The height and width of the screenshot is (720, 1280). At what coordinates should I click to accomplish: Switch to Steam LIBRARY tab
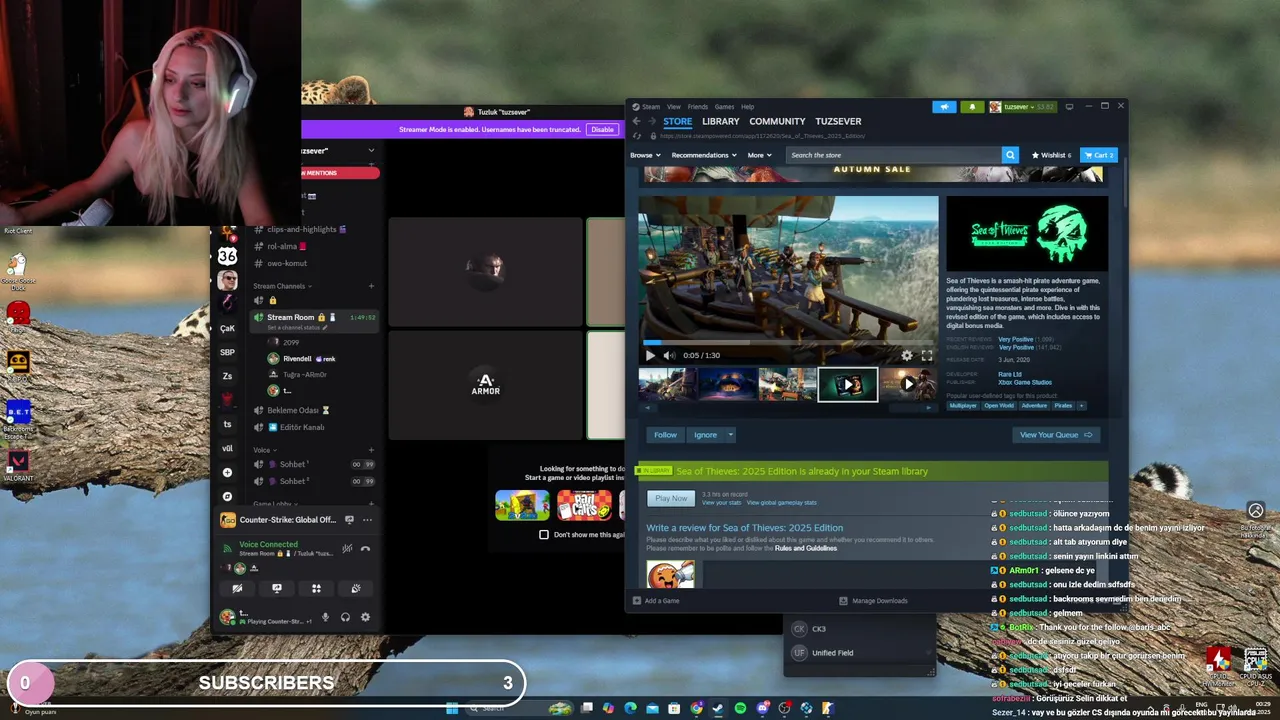point(720,122)
